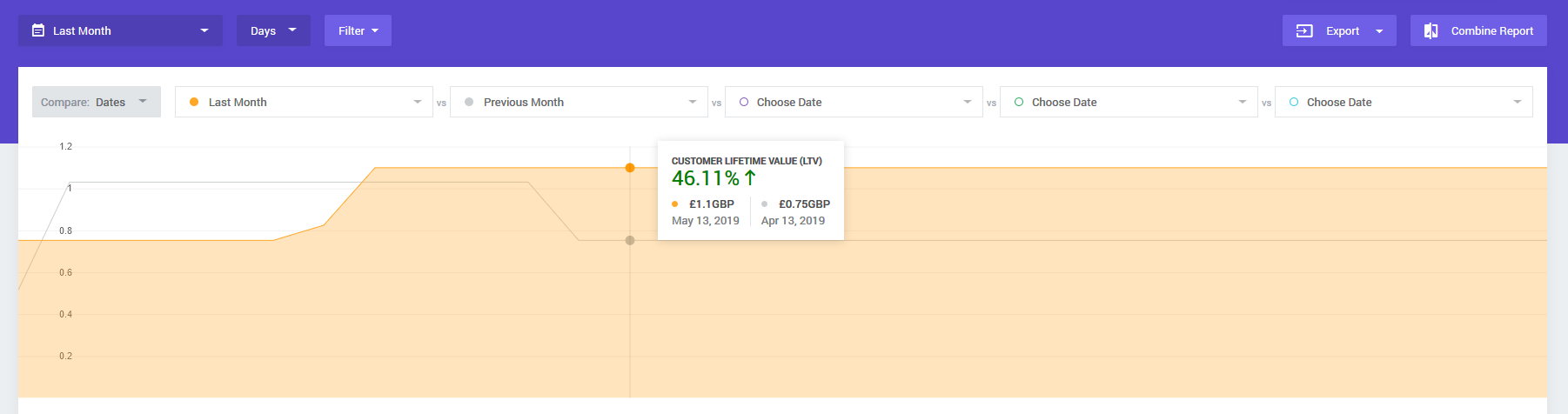Click the teal circle series marker

click(1294, 102)
